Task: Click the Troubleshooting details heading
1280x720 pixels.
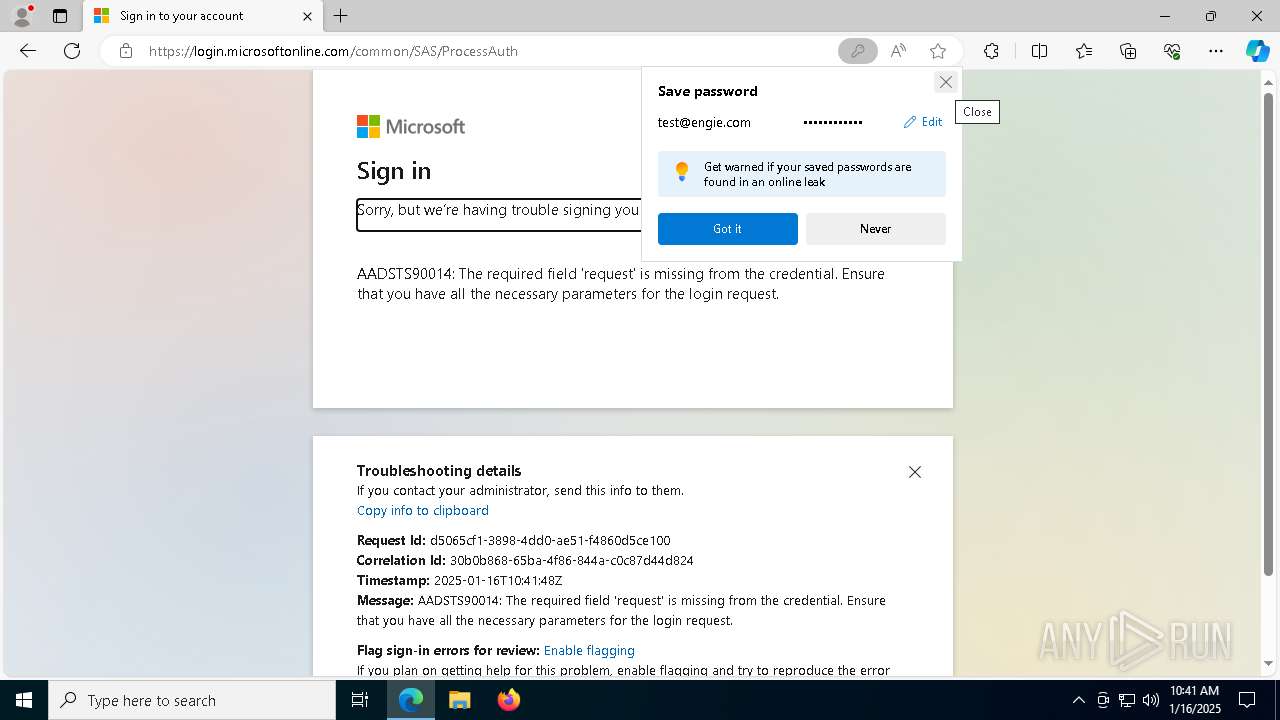Action: pyautogui.click(x=439, y=471)
